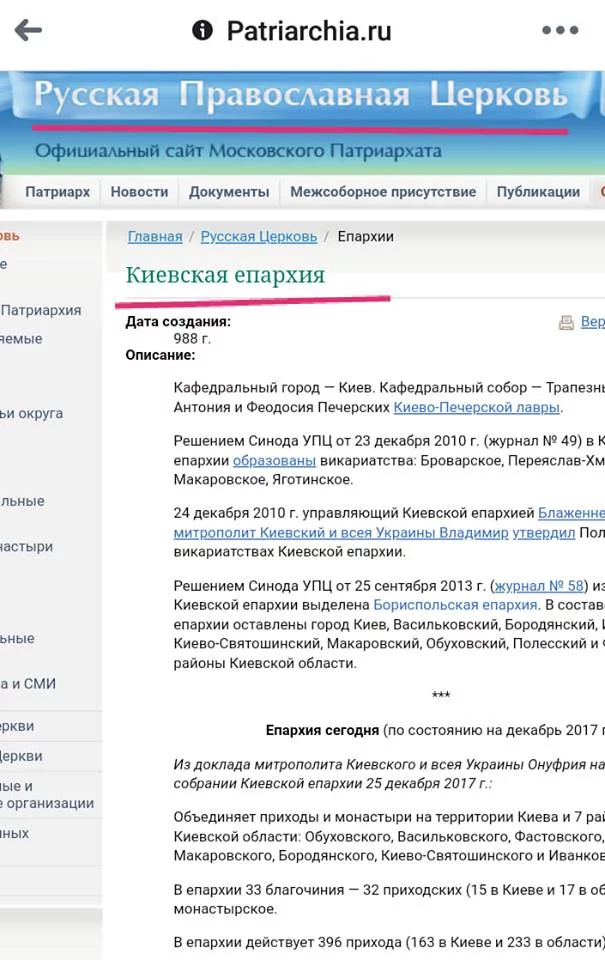Select the Епархия сегодня bold text
Image resolution: width=605 pixels, height=960 pixels.
(x=322, y=730)
